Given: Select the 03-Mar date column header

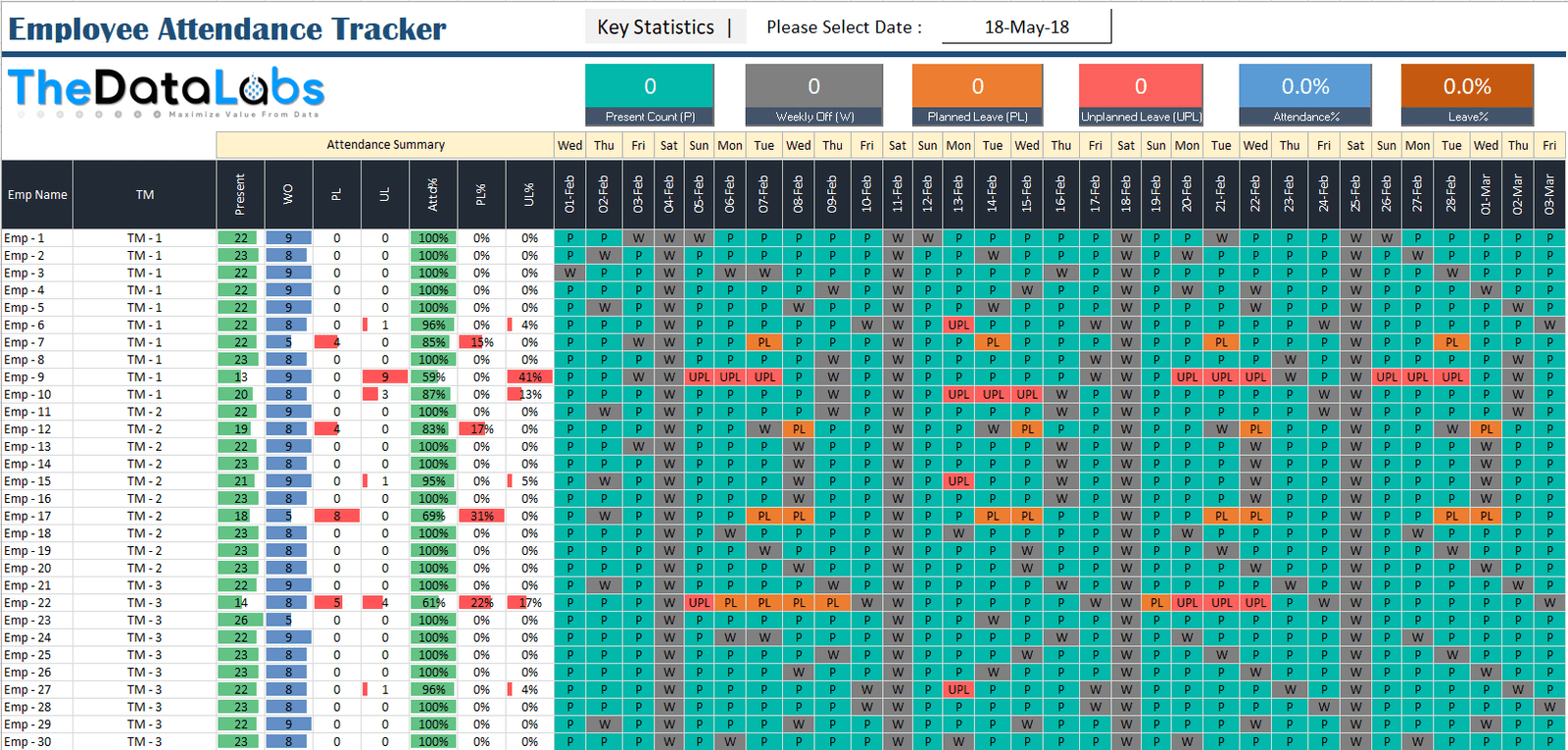Looking at the screenshot, I should pos(1549,195).
